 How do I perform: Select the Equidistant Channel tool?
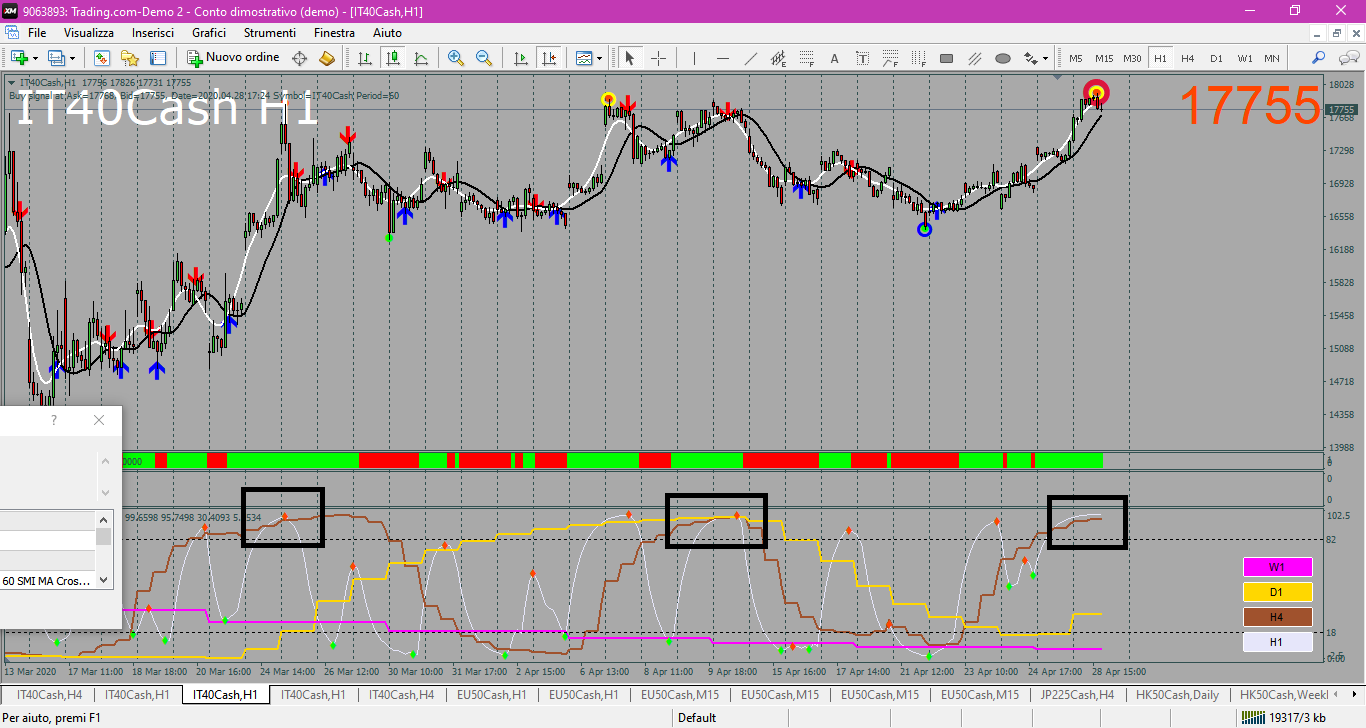(779, 58)
